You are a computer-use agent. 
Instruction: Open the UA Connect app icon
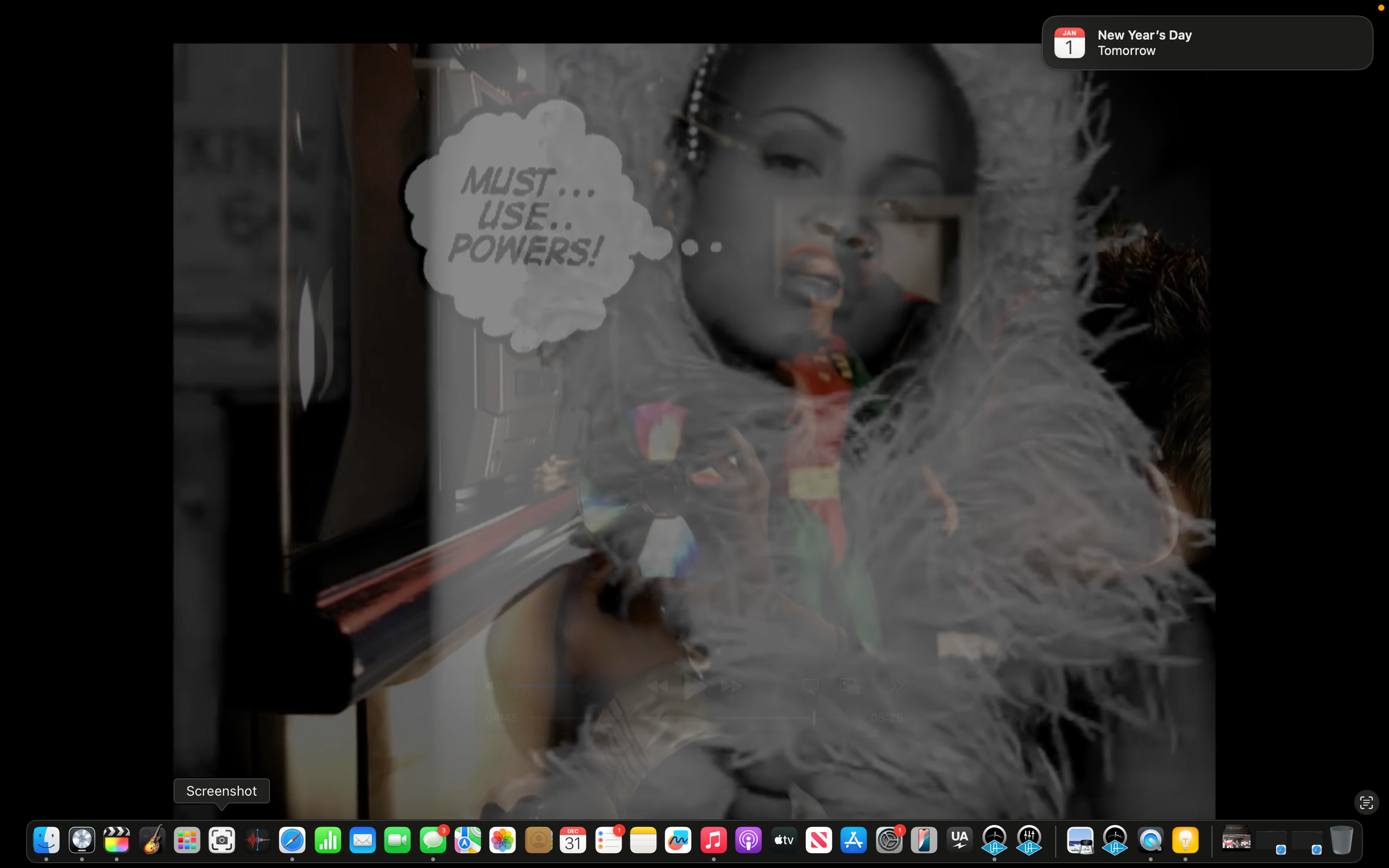[x=959, y=841]
